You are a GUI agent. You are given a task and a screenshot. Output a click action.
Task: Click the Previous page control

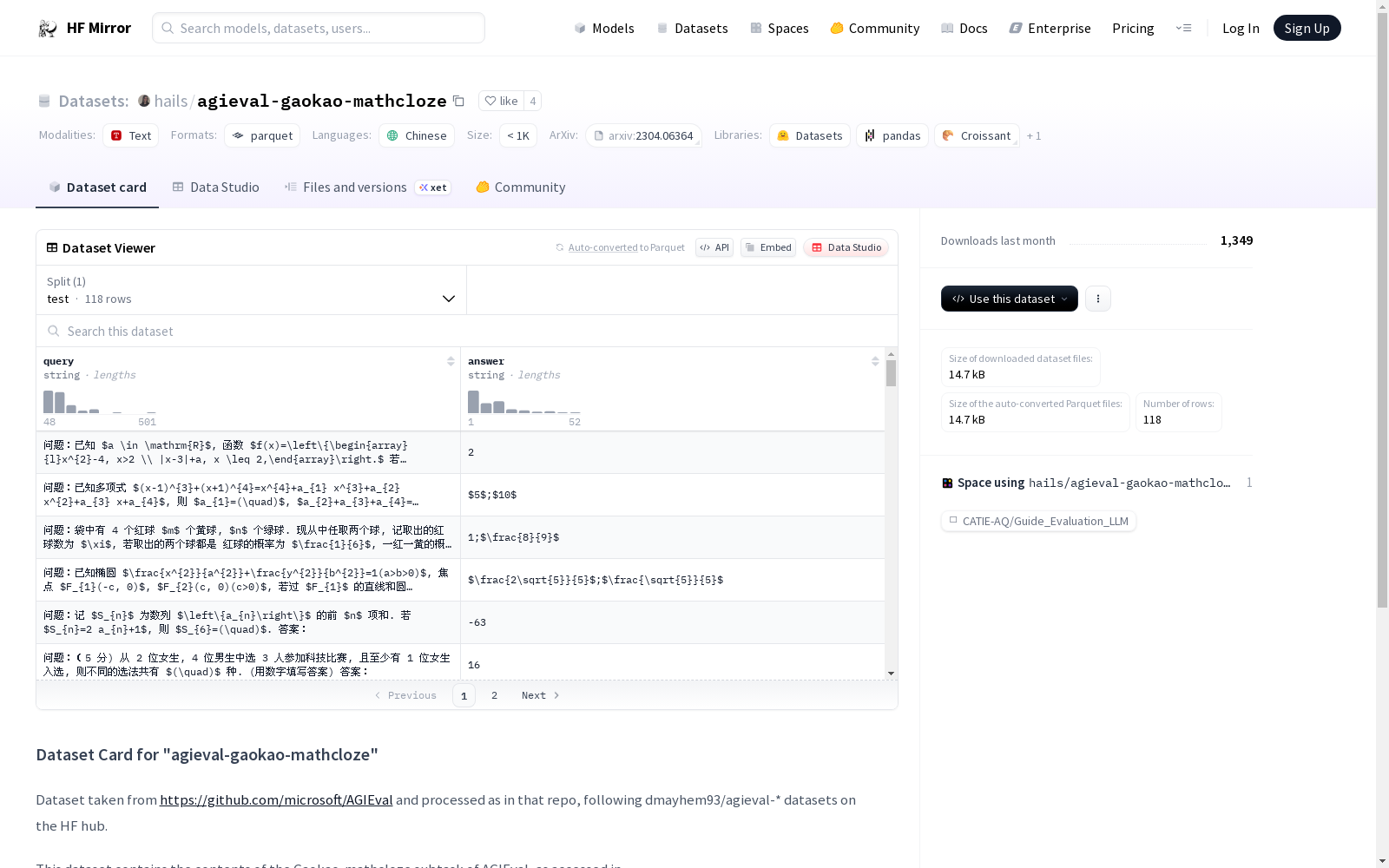(405, 695)
